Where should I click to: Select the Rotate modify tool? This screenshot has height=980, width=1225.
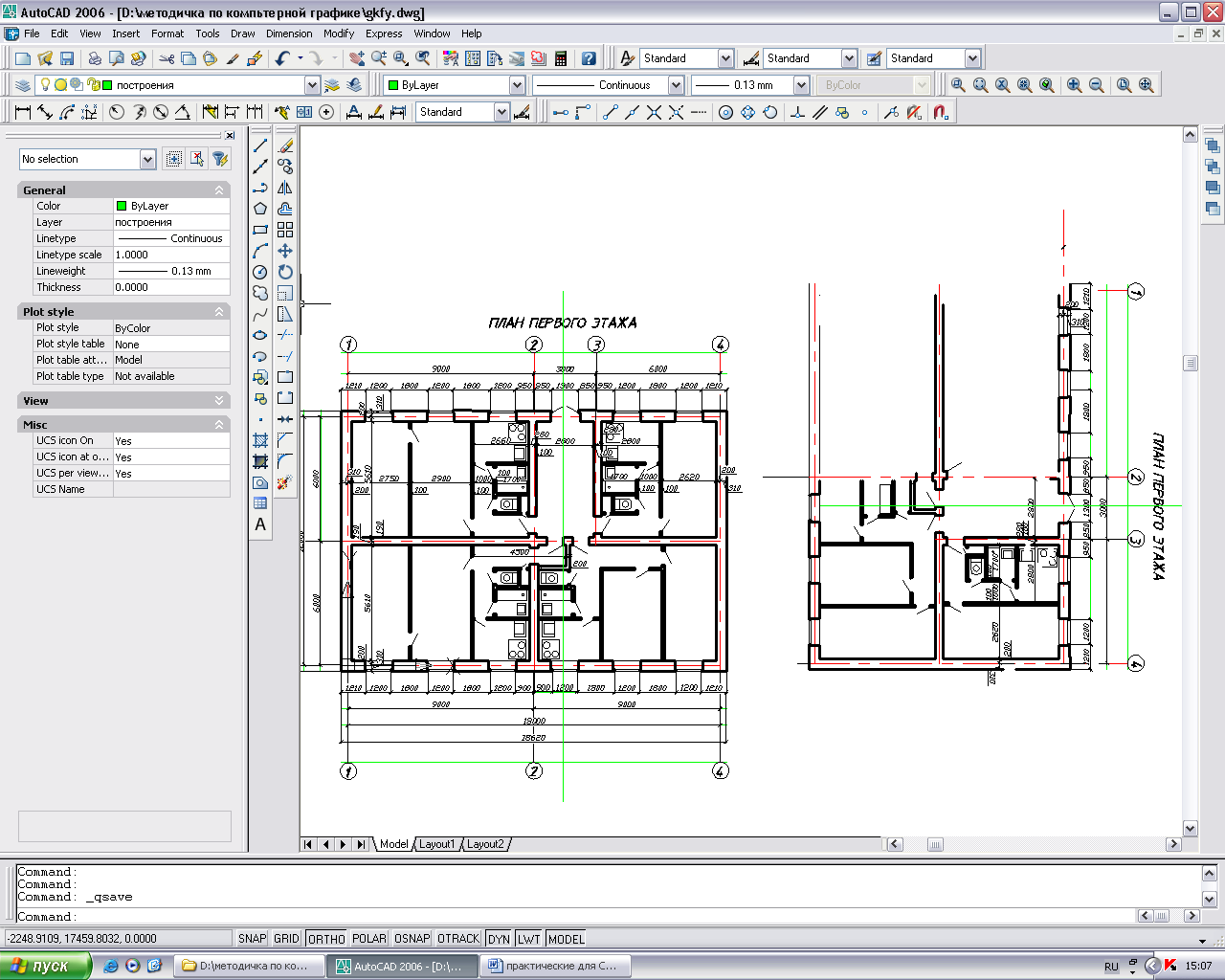pyautogui.click(x=285, y=272)
